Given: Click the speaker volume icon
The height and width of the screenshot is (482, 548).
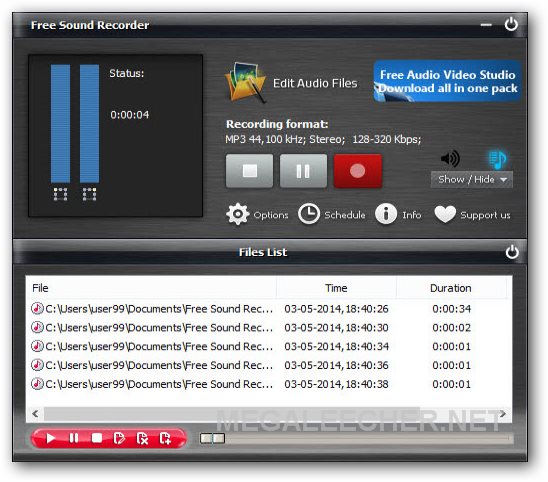Looking at the screenshot, I should (450, 159).
